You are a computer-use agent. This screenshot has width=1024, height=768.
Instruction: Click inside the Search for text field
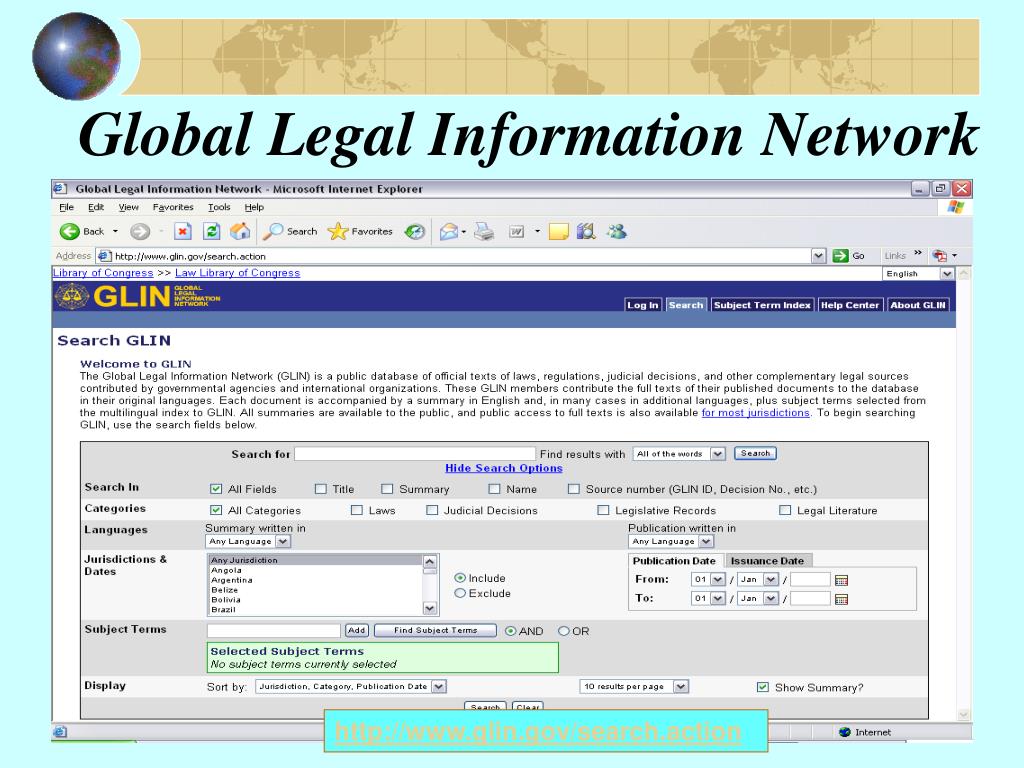point(415,454)
